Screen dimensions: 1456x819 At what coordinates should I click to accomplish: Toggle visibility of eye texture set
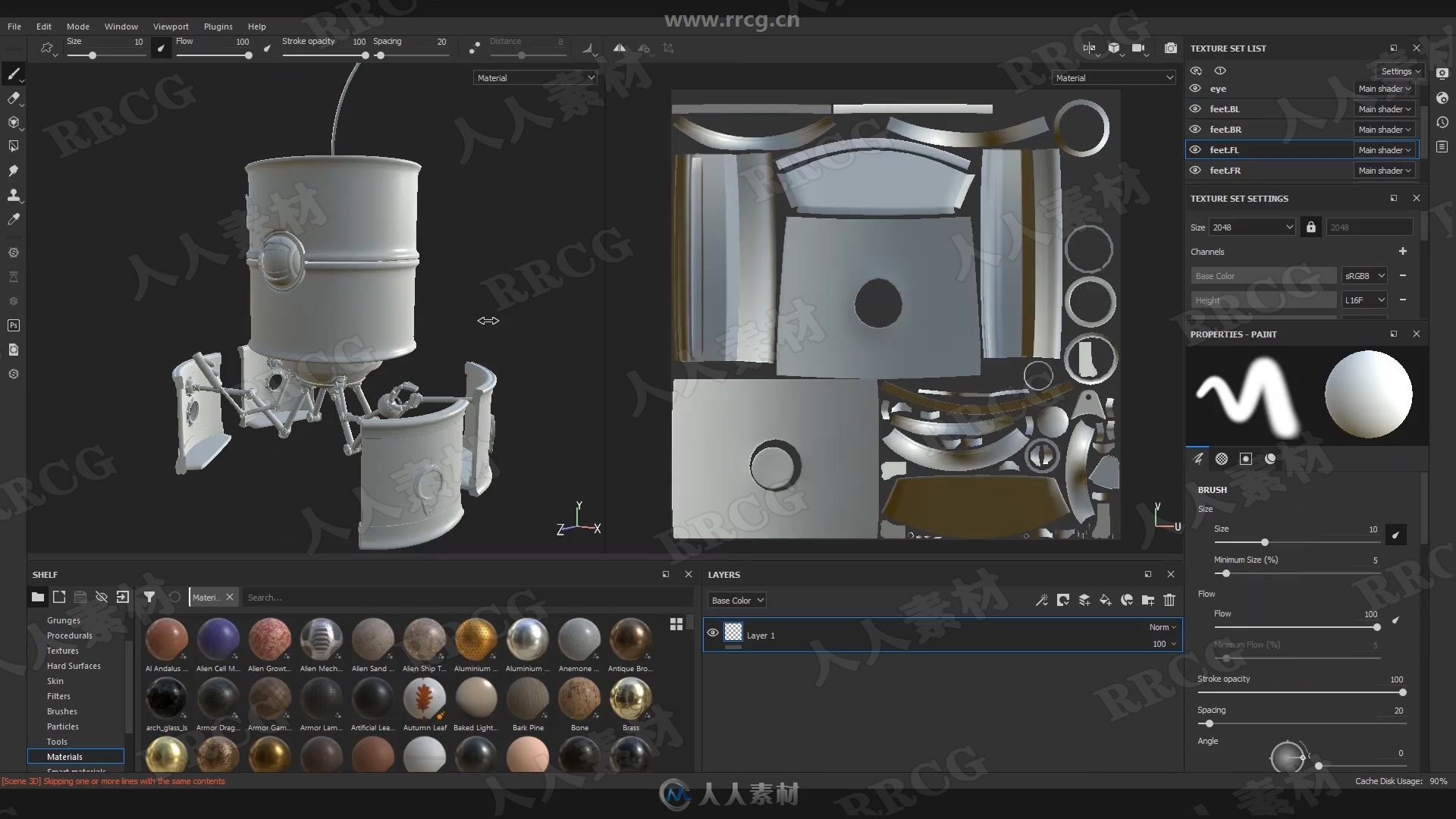[1196, 88]
